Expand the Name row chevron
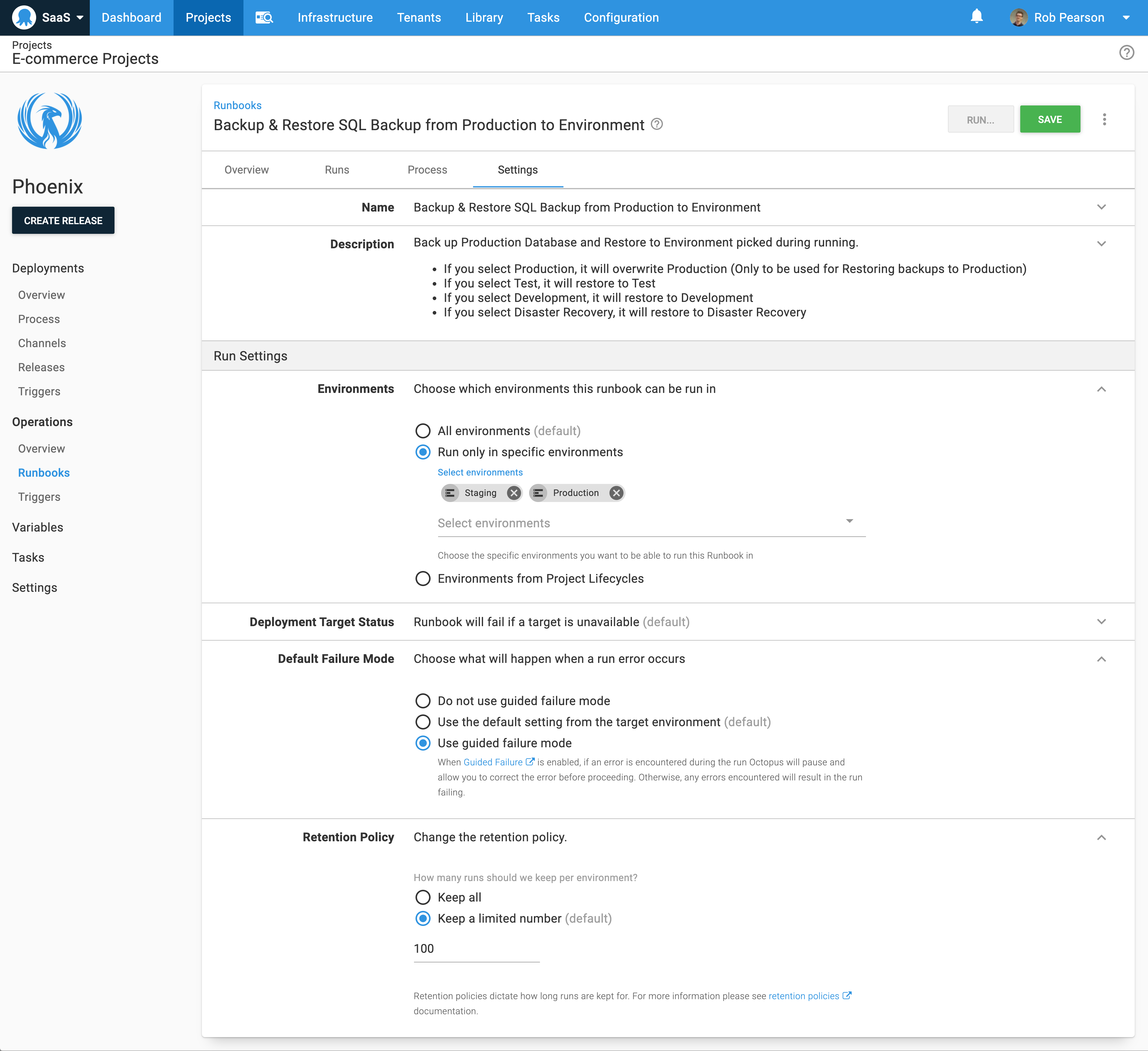 1101,207
